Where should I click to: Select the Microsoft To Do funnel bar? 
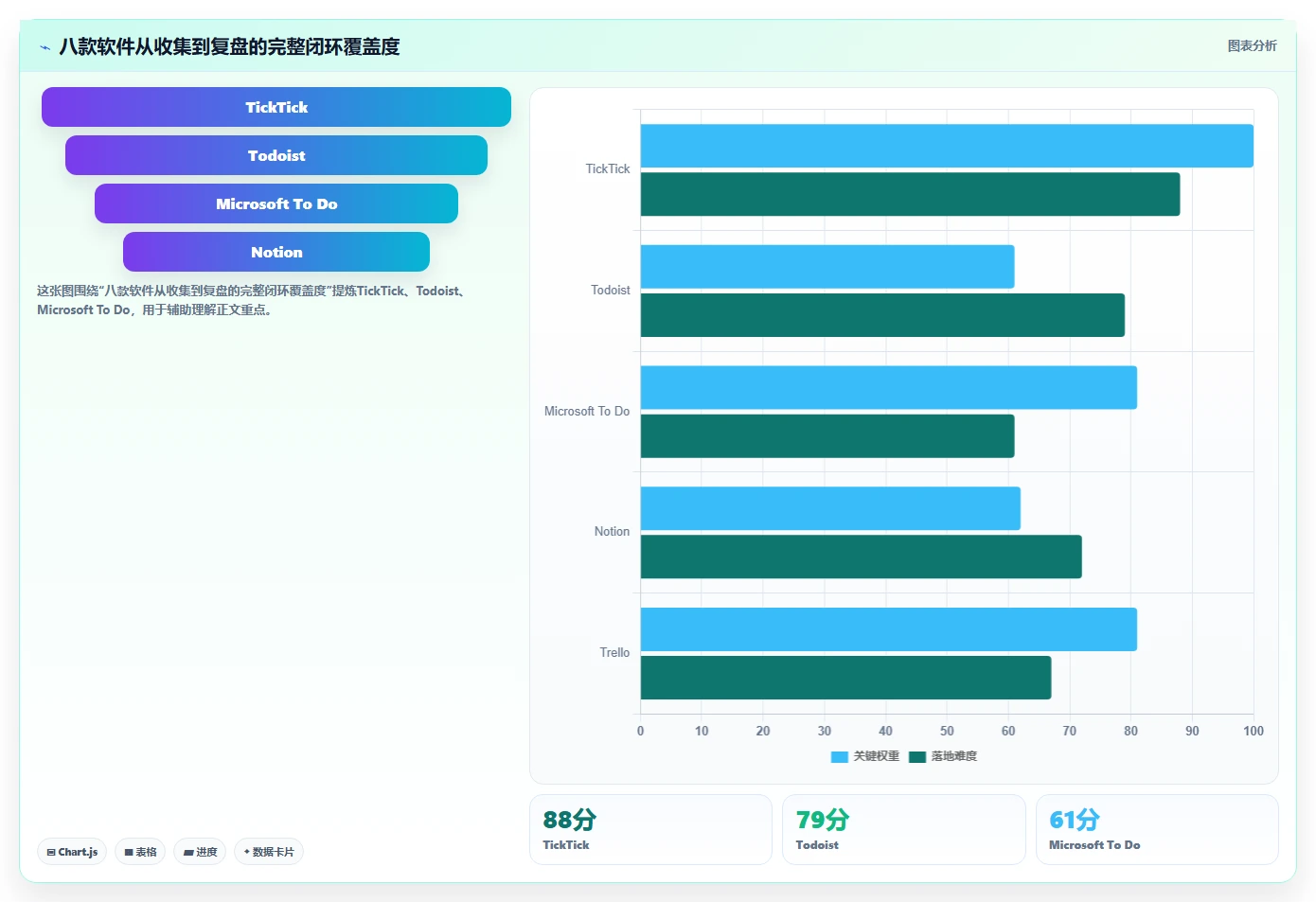click(x=276, y=203)
